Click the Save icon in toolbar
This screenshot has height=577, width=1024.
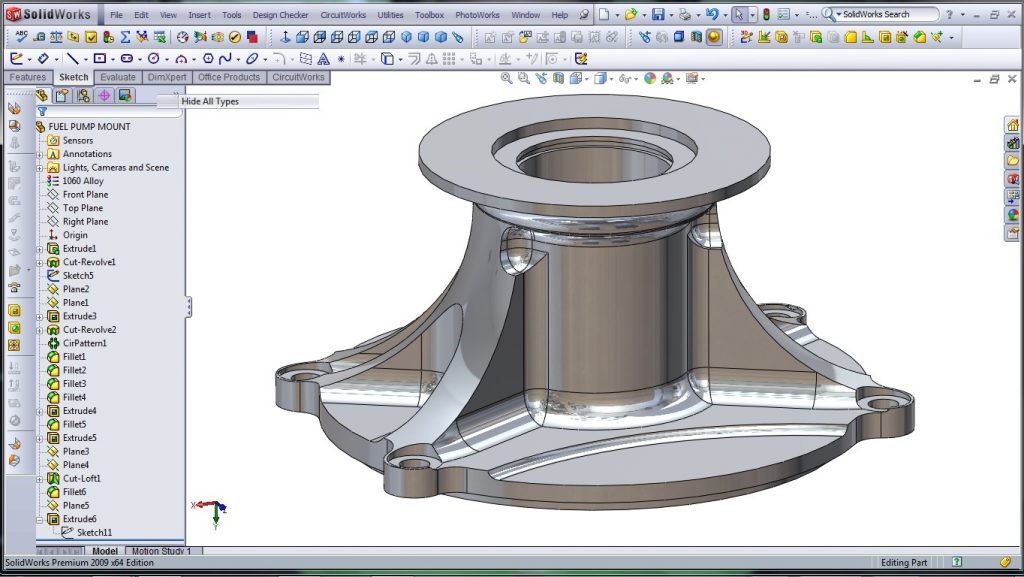tap(657, 15)
